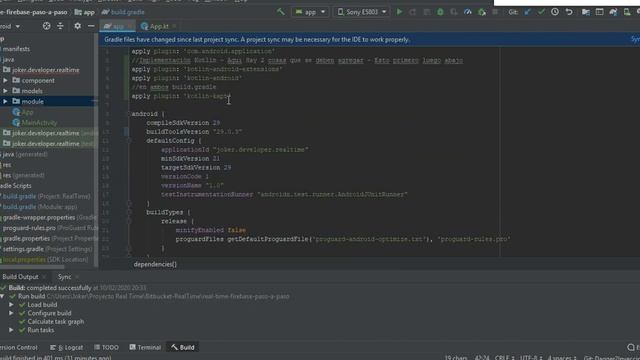Open the TODO tool window
The width and height of the screenshot is (640, 360).
point(106,347)
